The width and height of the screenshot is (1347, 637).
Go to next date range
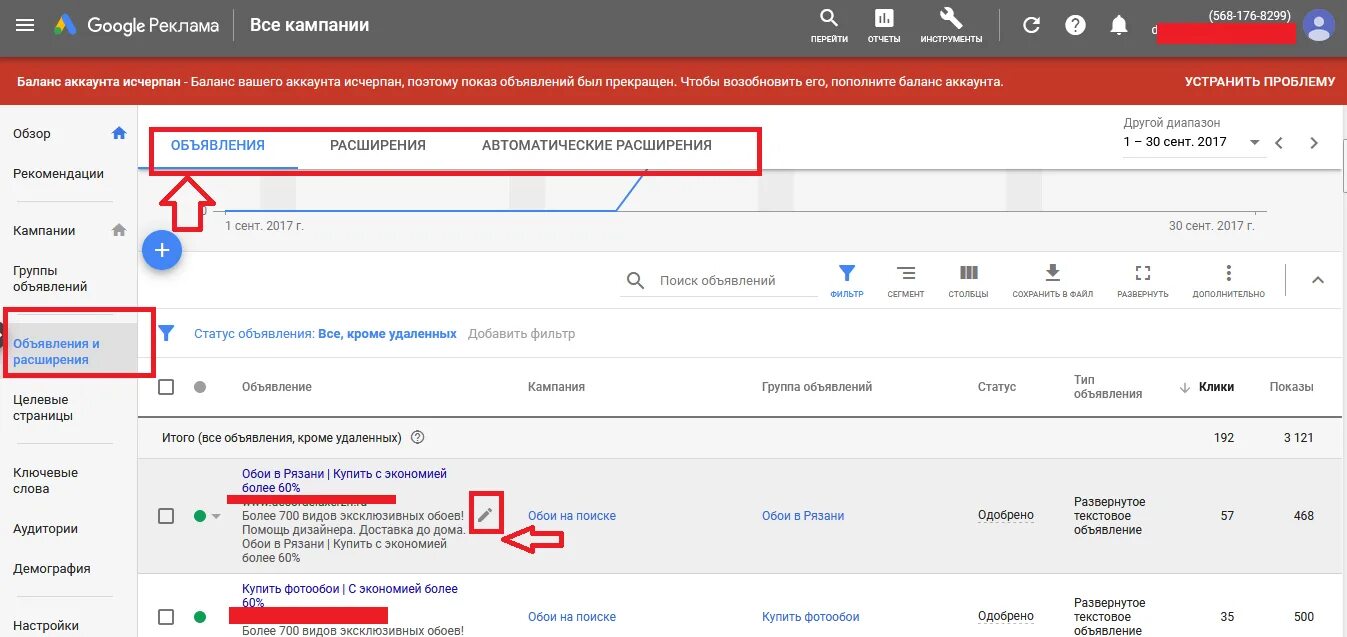[1314, 143]
